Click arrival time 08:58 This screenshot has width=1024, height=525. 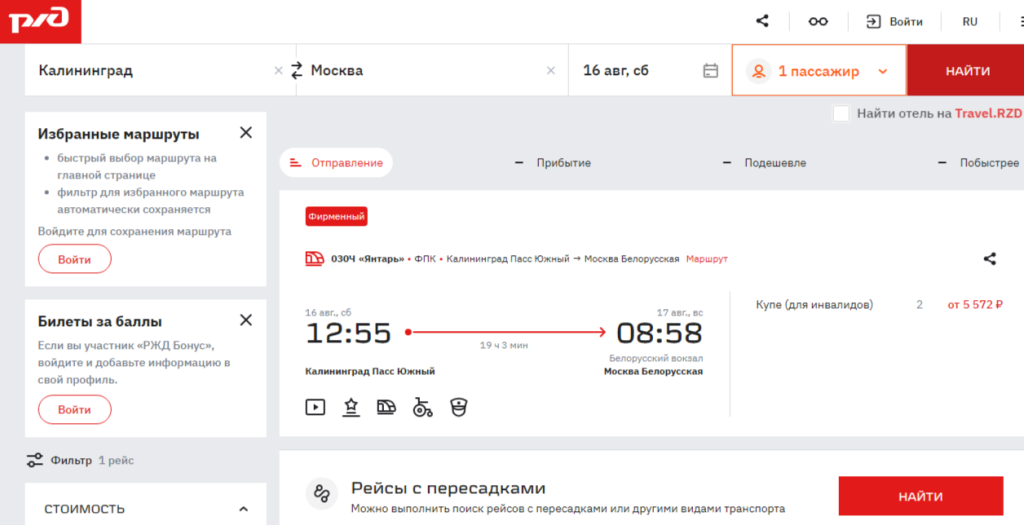[x=660, y=333]
